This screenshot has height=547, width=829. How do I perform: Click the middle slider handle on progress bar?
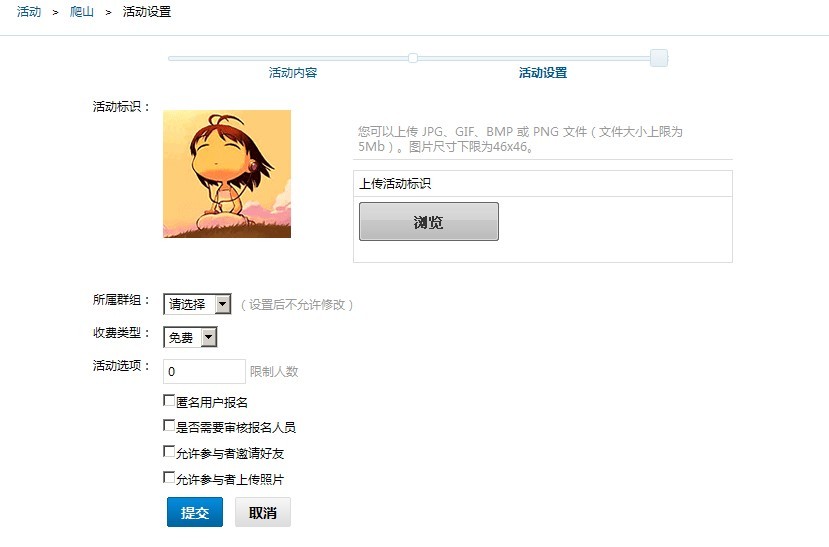coord(413,58)
